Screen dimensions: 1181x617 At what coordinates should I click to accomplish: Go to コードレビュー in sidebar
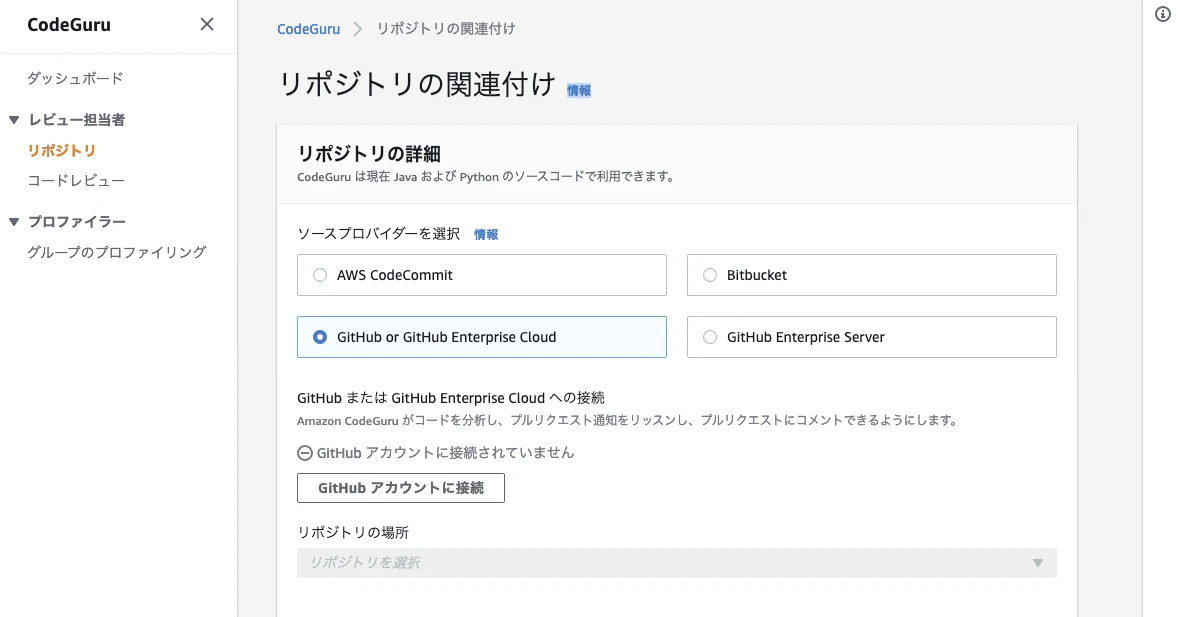click(76, 181)
